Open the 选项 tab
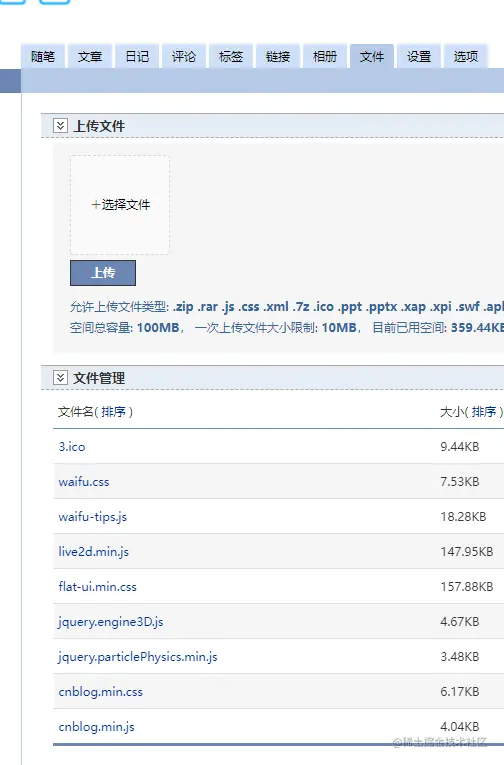This screenshot has width=504, height=765. click(466, 57)
